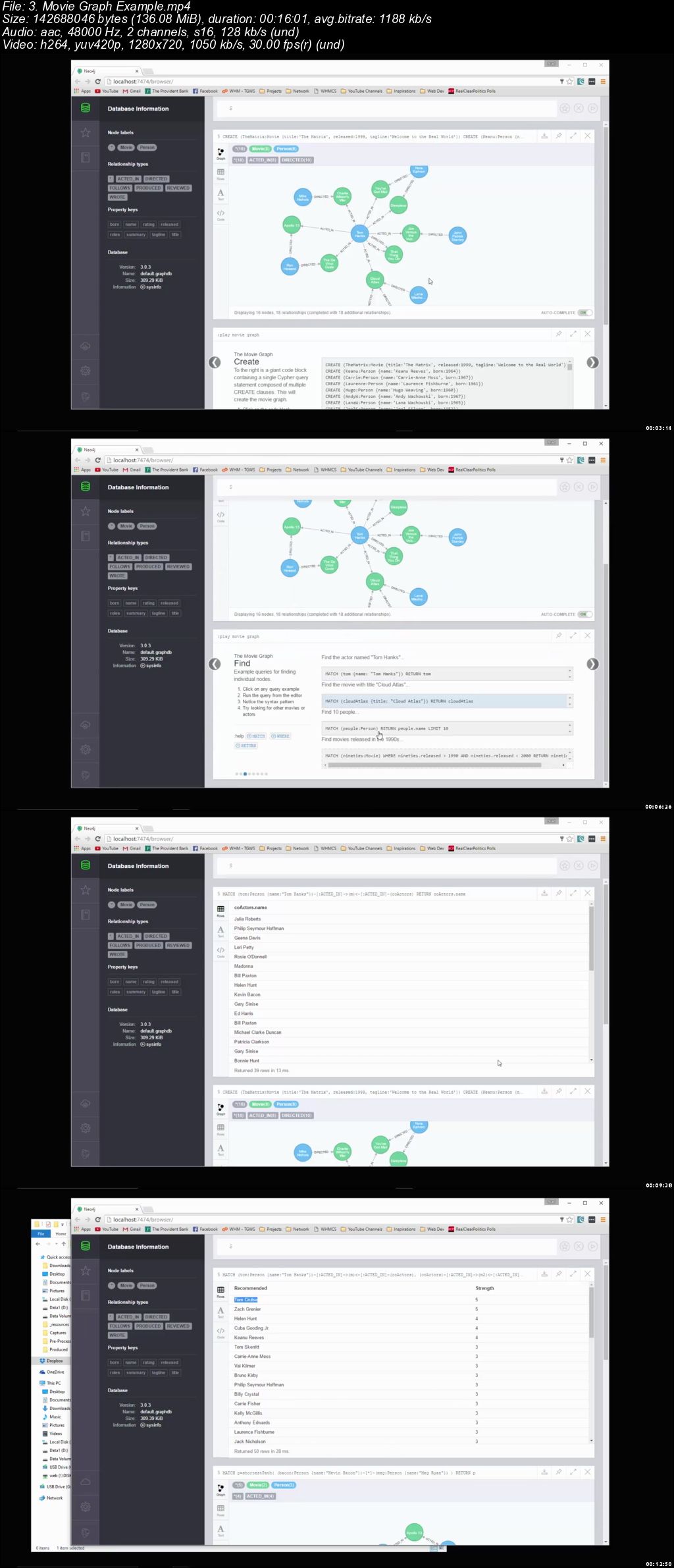Open Projects bookmark folder in 00:06:26 frame
Screen dimensions: 674x1568
coord(271,470)
